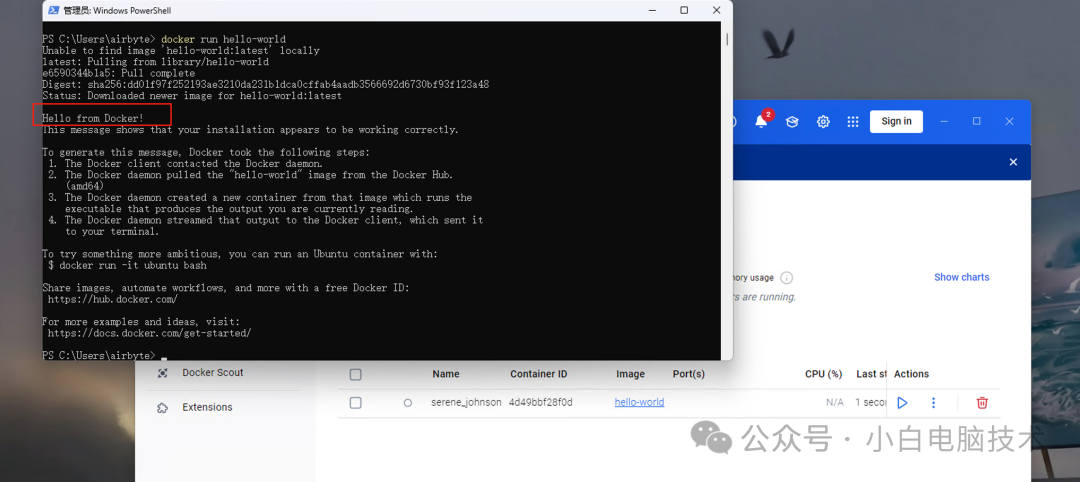Image resolution: width=1080 pixels, height=482 pixels.
Task: Sort by the CPU (%) column header
Action: [824, 374]
